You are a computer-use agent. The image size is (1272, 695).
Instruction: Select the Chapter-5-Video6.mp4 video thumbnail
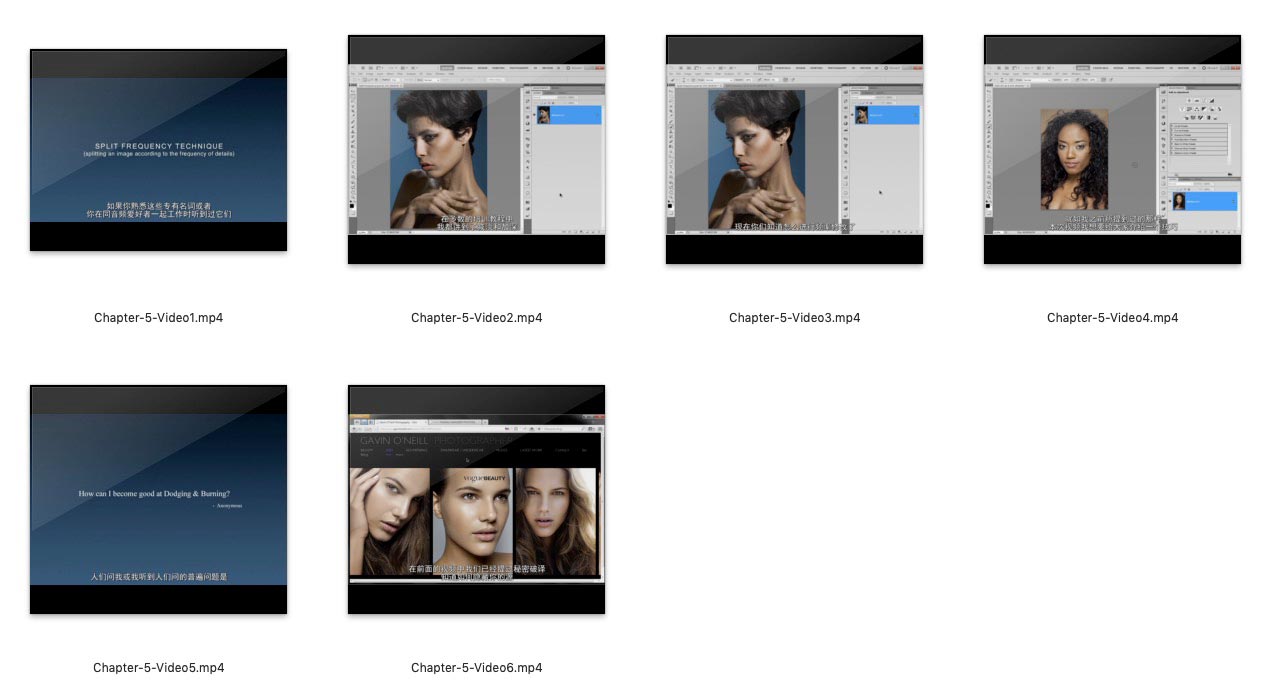(x=476, y=499)
